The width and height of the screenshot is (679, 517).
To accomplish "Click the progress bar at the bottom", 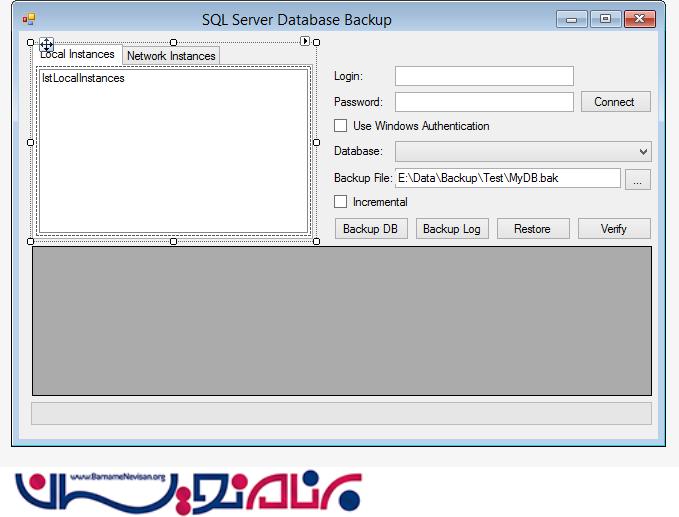I will tap(341, 413).
